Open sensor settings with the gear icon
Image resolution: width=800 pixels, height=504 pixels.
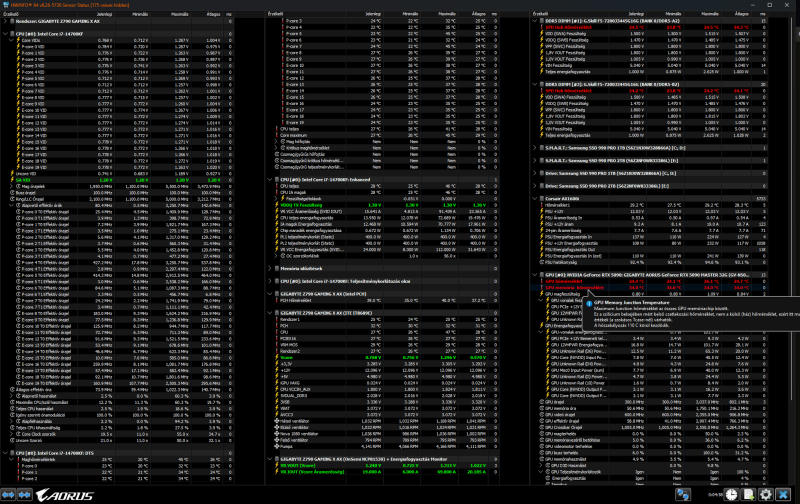(x=765, y=494)
